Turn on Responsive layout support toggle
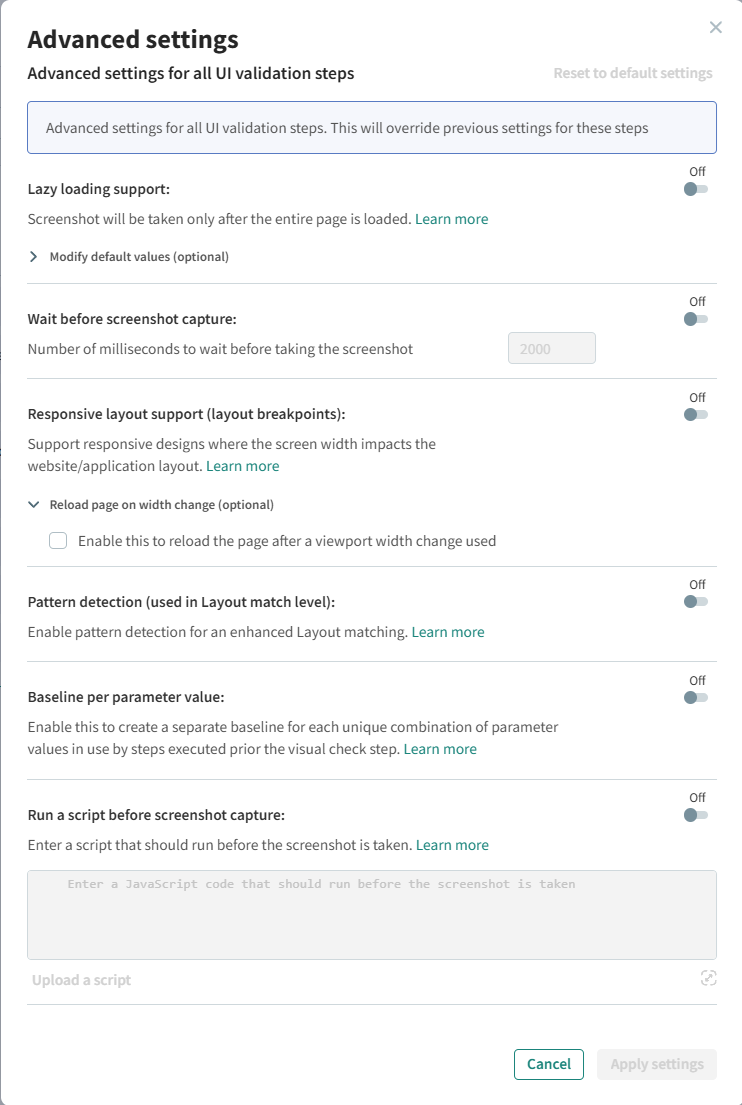 tap(696, 414)
